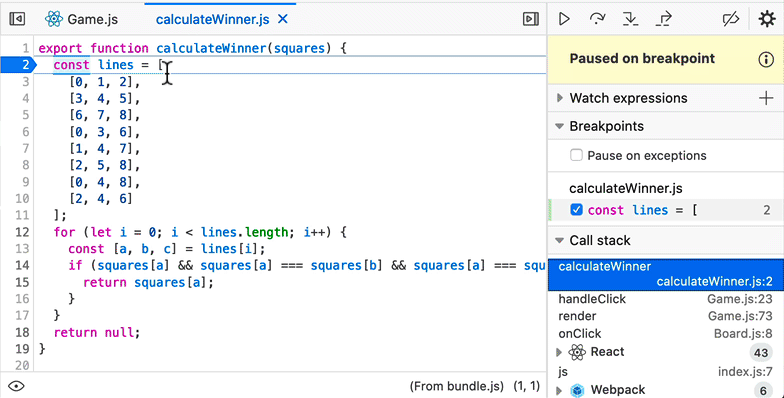784x398 pixels.
Task: Select the js index.js:7 frame
Action: [x=666, y=372]
